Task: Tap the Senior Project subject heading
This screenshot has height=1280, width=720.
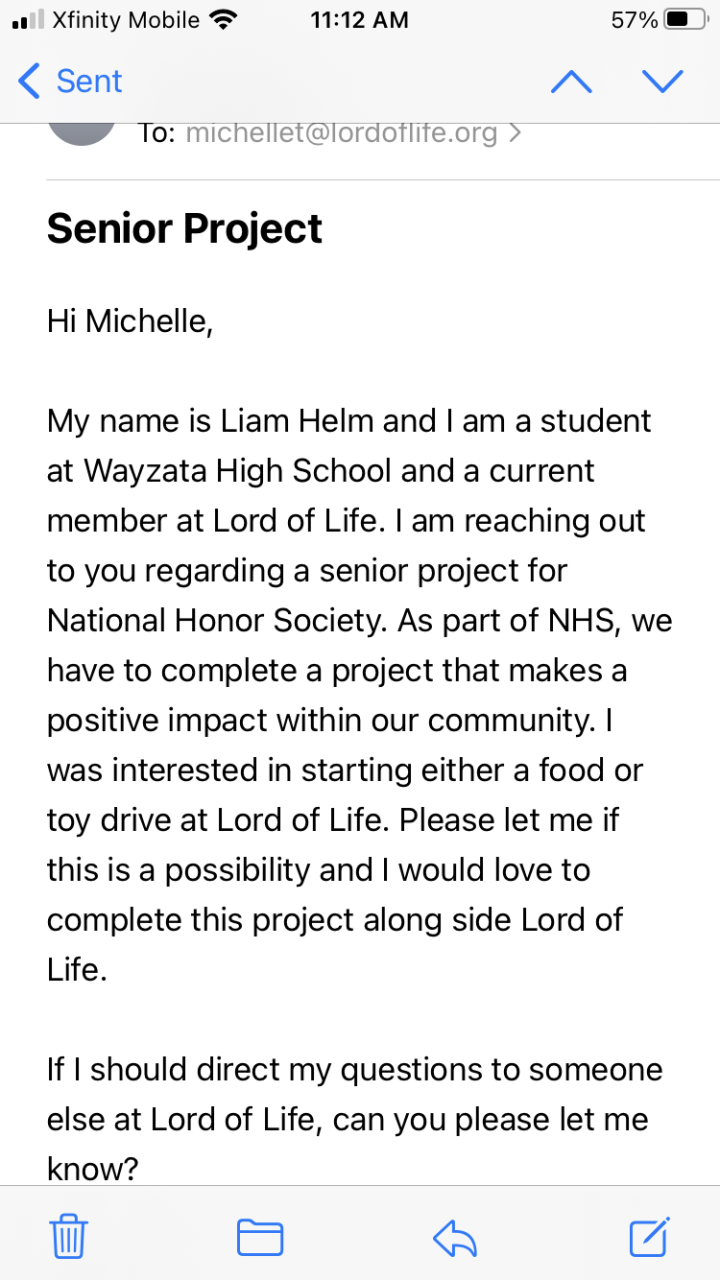Action: pos(184,229)
